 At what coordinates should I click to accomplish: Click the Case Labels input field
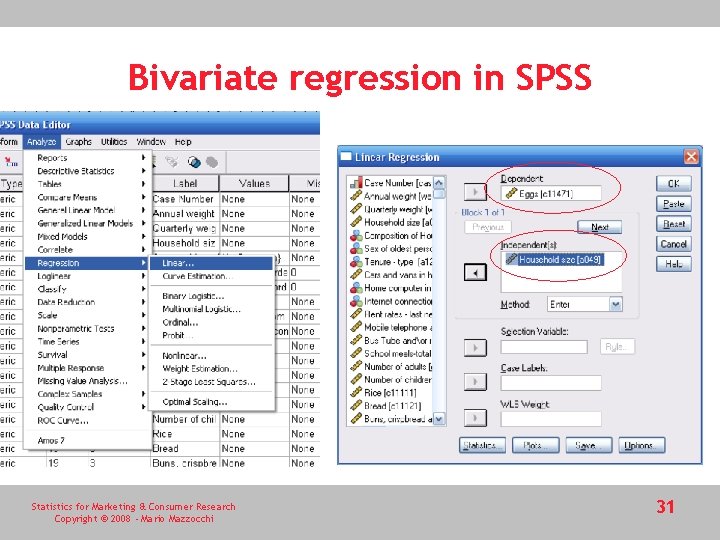pyautogui.click(x=551, y=382)
